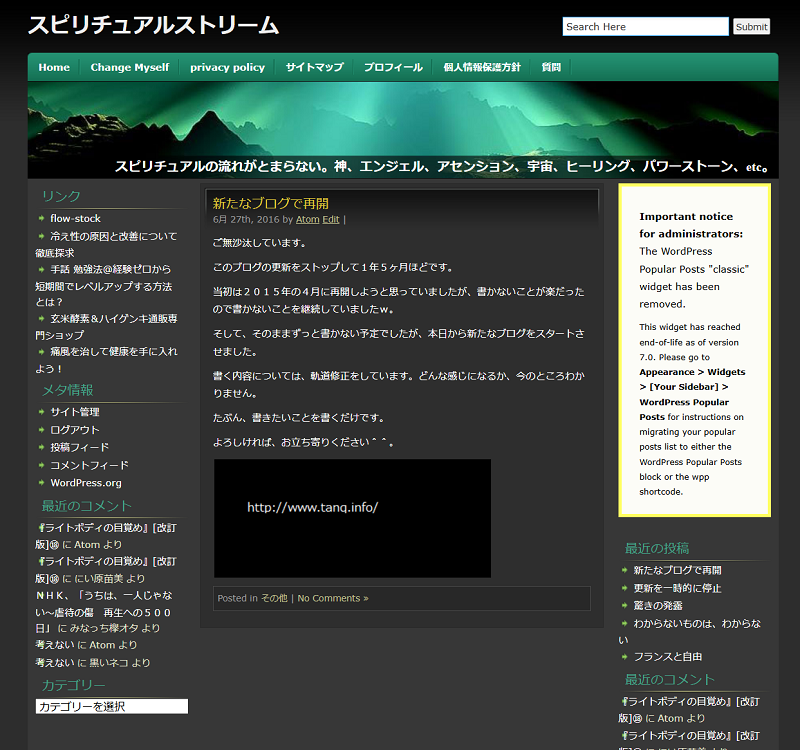Open the 質問 nav item
This screenshot has width=800, height=750.
pyautogui.click(x=551, y=67)
